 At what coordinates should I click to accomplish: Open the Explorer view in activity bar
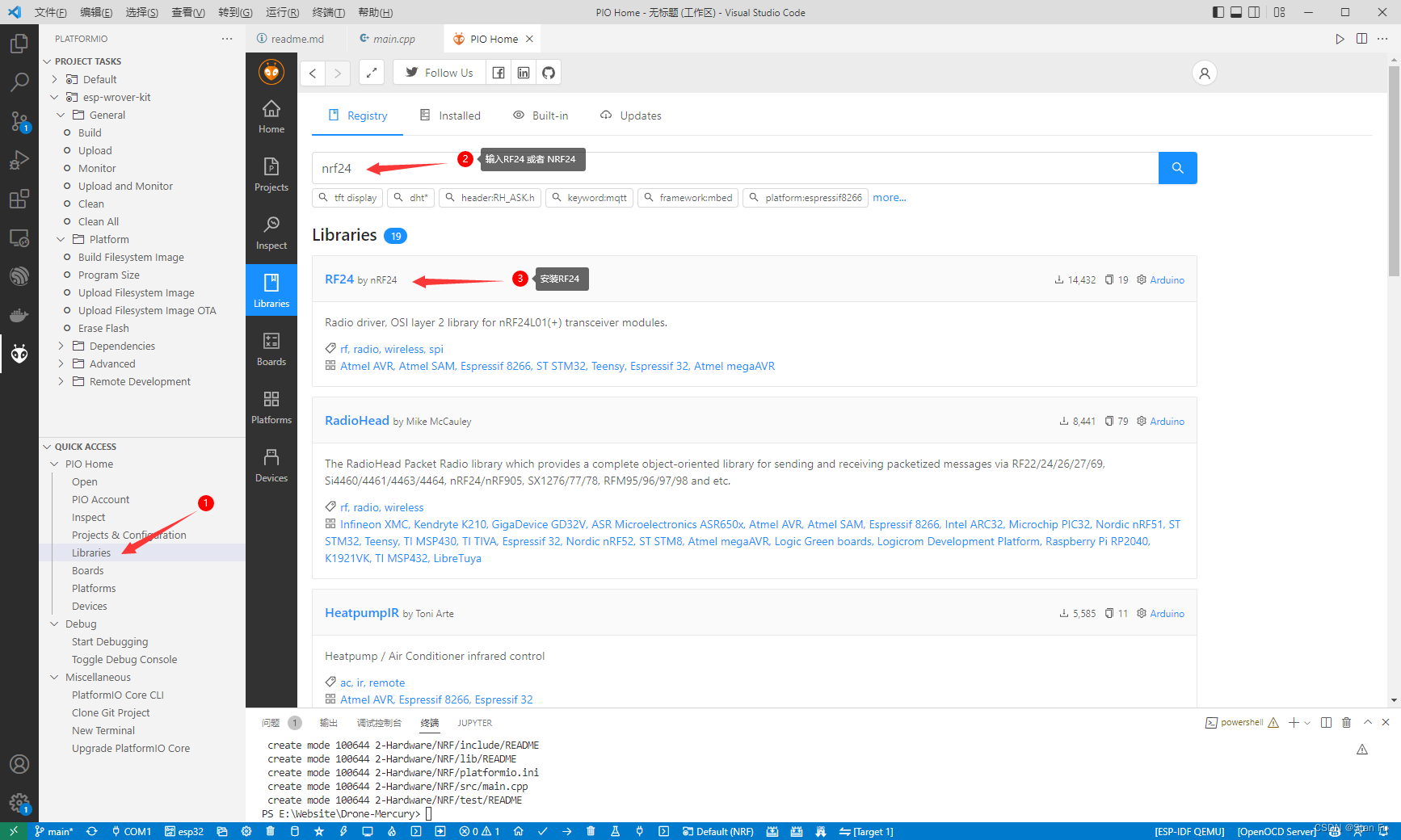pyautogui.click(x=19, y=43)
